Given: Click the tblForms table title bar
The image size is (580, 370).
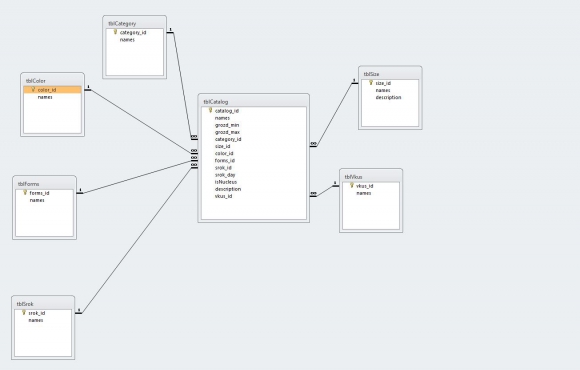Looking at the screenshot, I should (44, 184).
